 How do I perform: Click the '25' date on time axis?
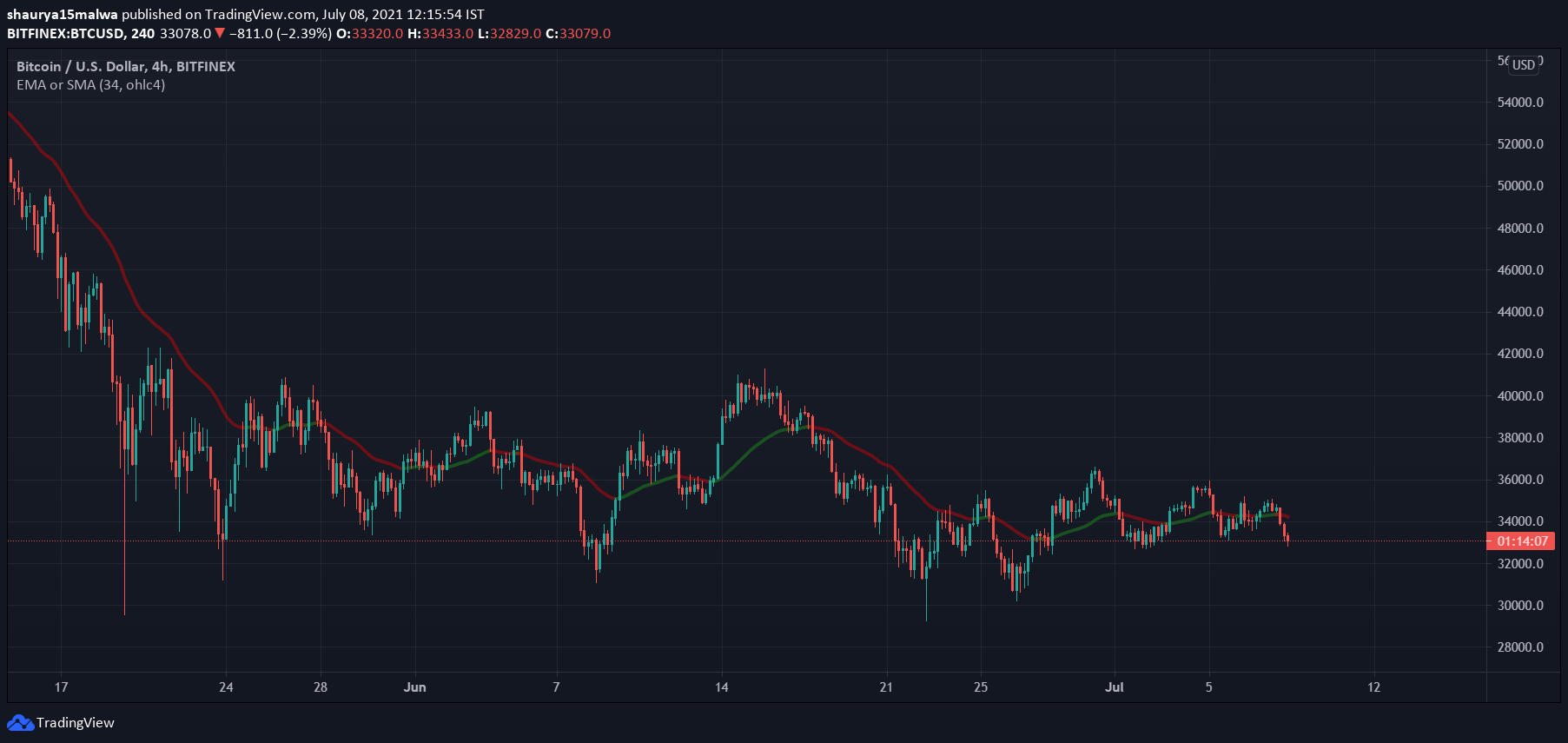pos(981,687)
